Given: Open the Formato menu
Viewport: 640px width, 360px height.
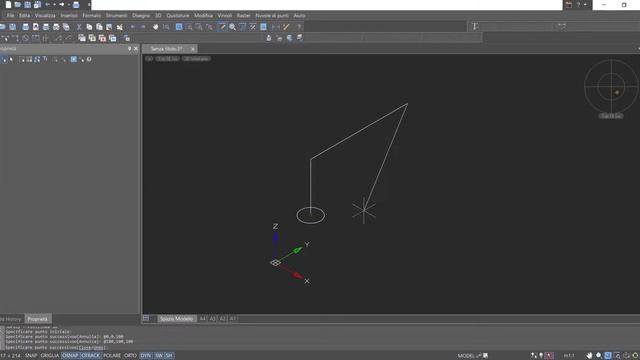Looking at the screenshot, I should (x=91, y=16).
